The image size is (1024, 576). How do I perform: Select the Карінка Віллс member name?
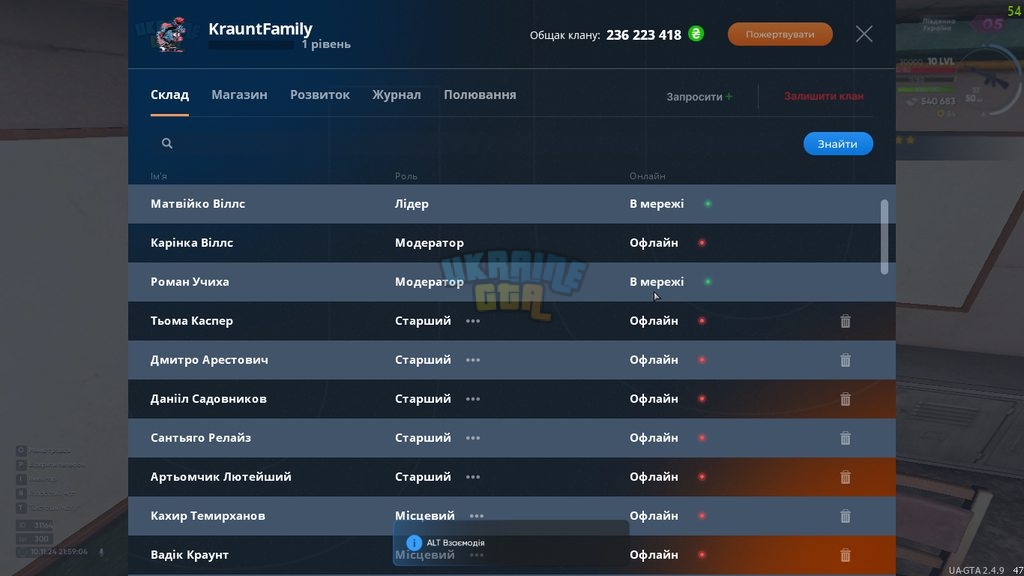point(191,243)
